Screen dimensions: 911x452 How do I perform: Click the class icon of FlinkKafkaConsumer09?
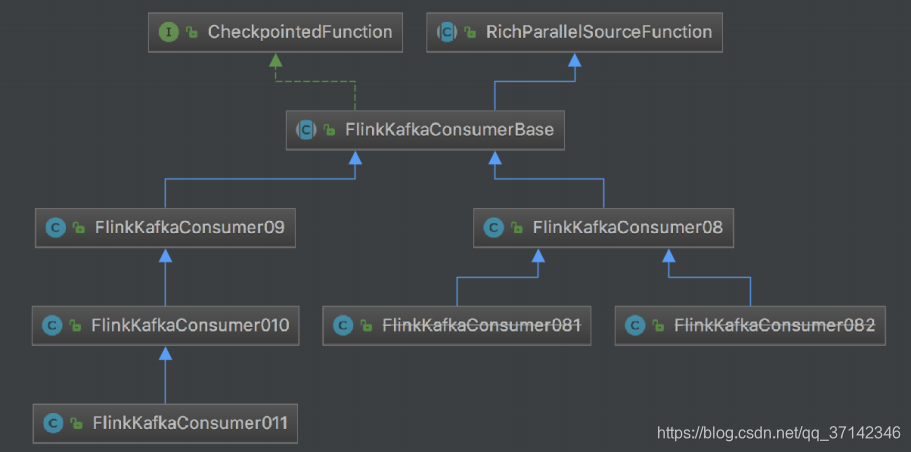click(56, 228)
